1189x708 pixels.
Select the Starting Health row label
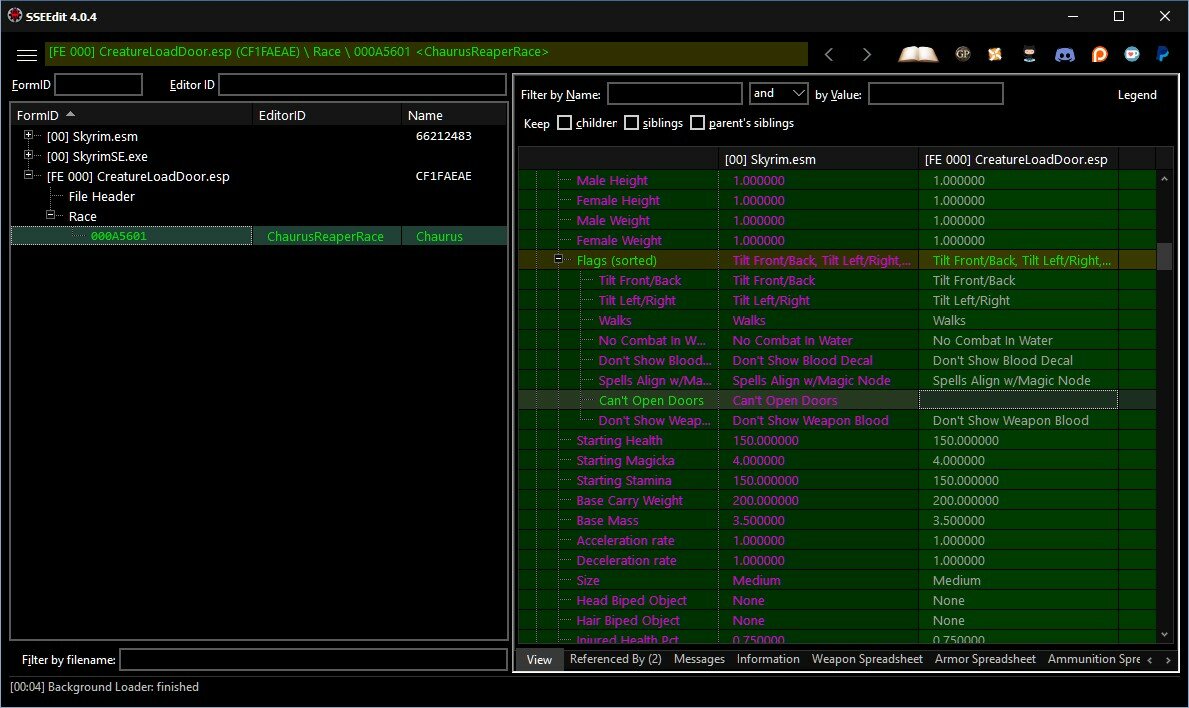click(619, 440)
